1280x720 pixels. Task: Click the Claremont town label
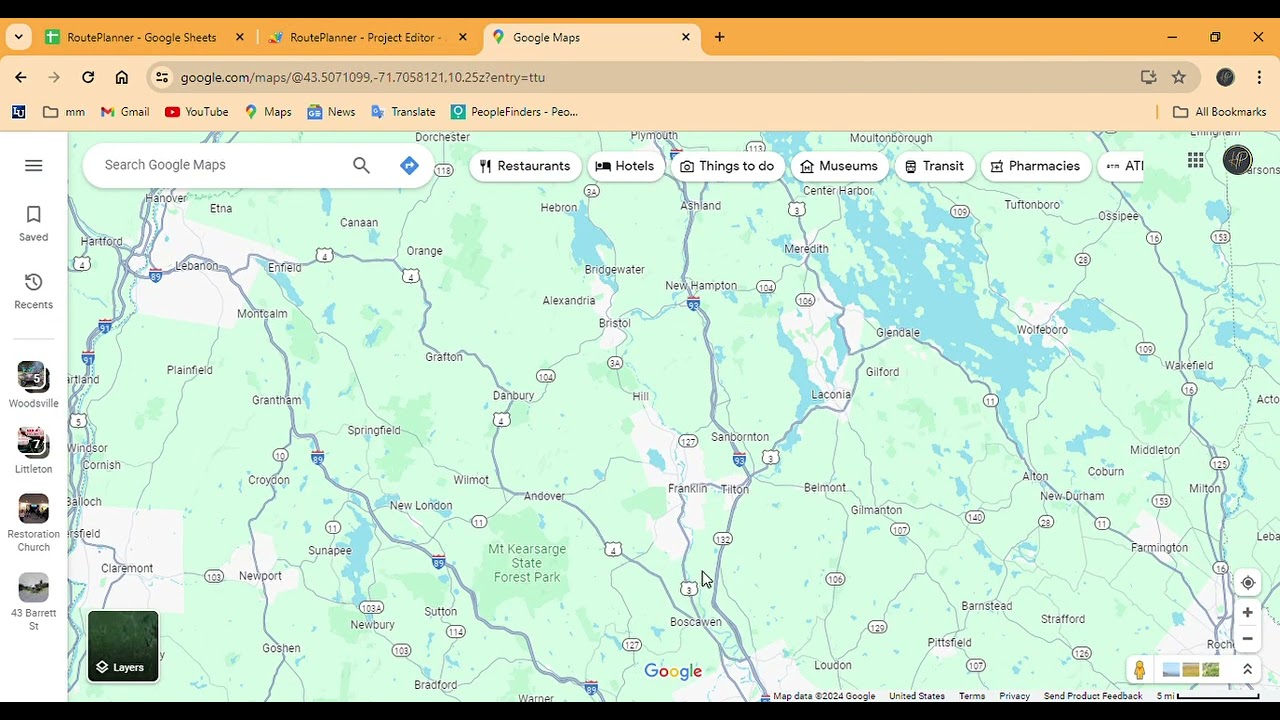(127, 568)
